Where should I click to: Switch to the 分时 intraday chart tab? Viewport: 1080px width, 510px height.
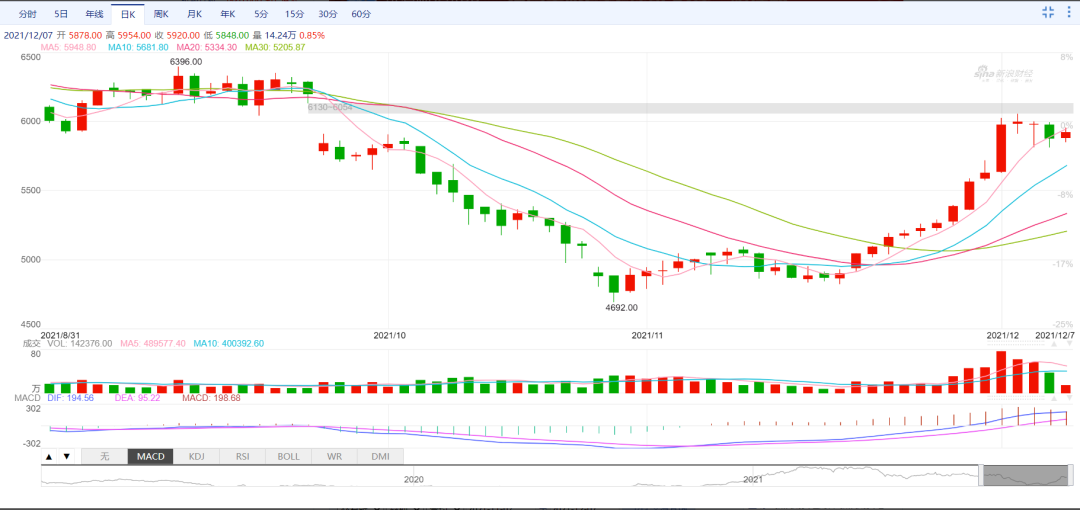click(x=28, y=14)
